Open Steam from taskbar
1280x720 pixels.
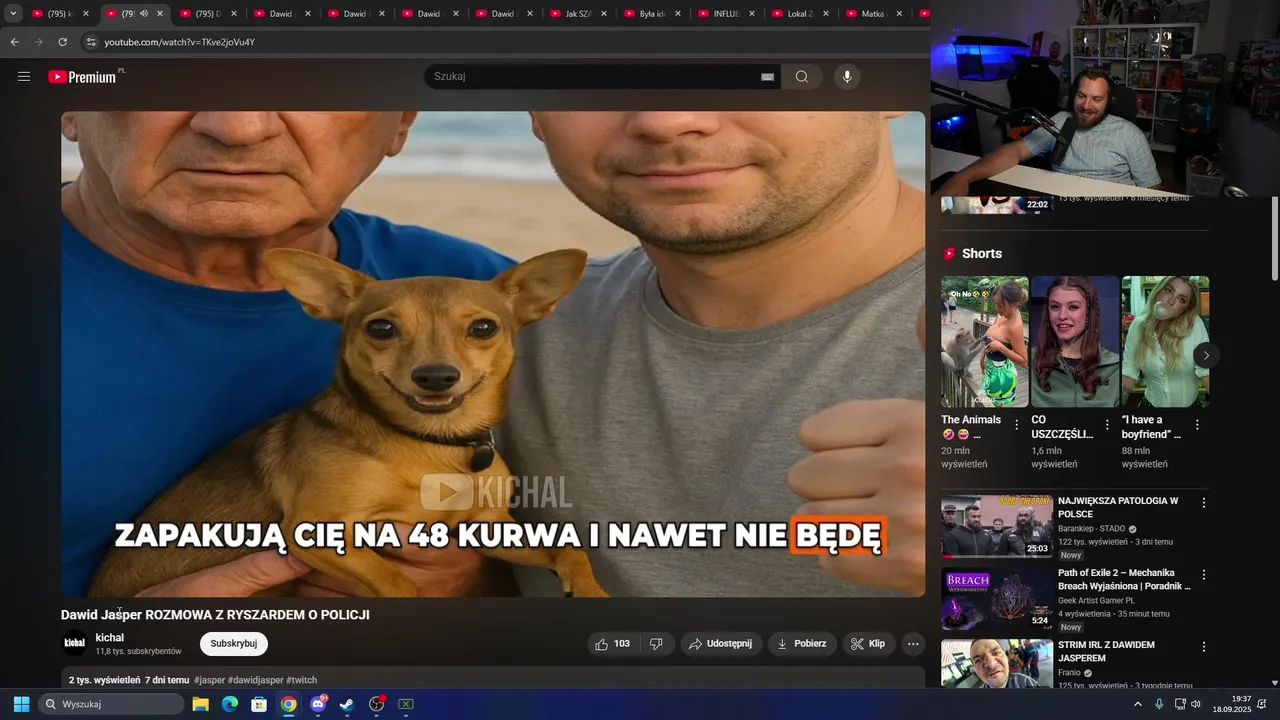click(347, 704)
